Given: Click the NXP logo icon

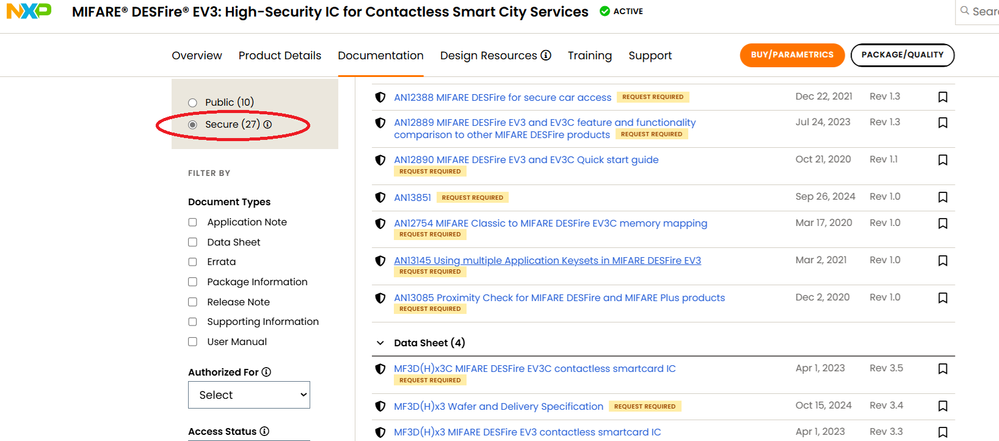Looking at the screenshot, I should click(30, 12).
